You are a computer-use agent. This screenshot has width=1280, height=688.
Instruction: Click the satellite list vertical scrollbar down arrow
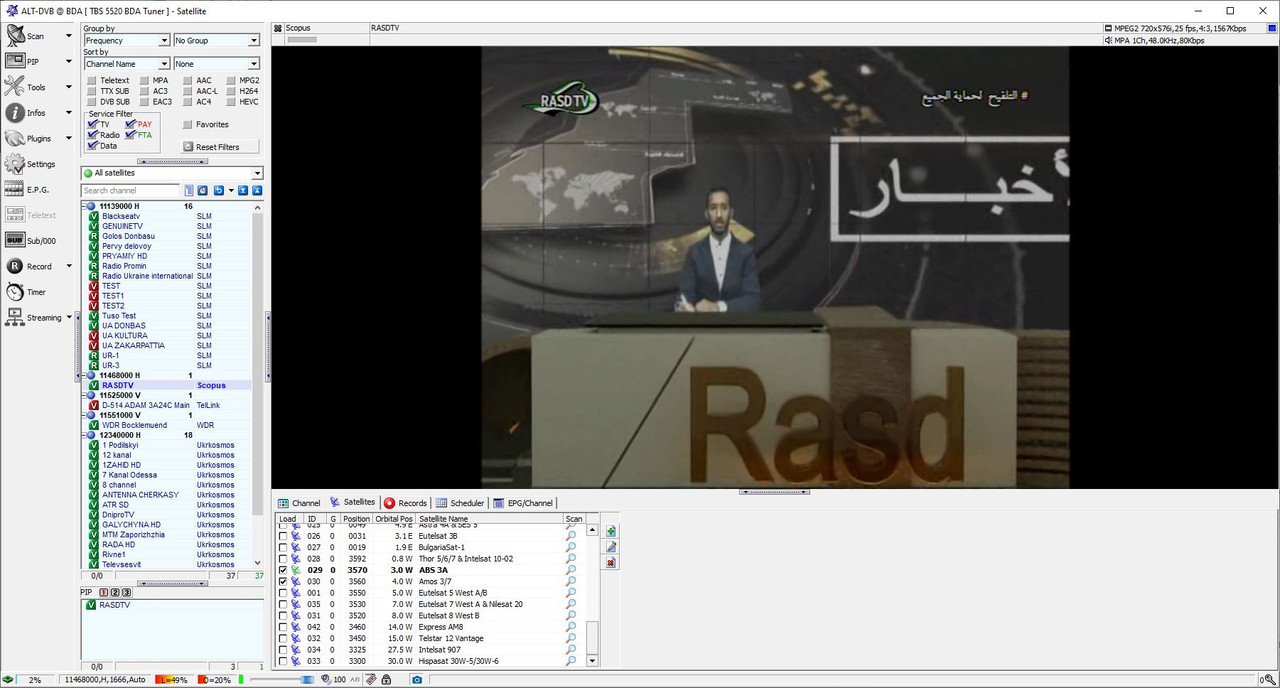(x=592, y=661)
